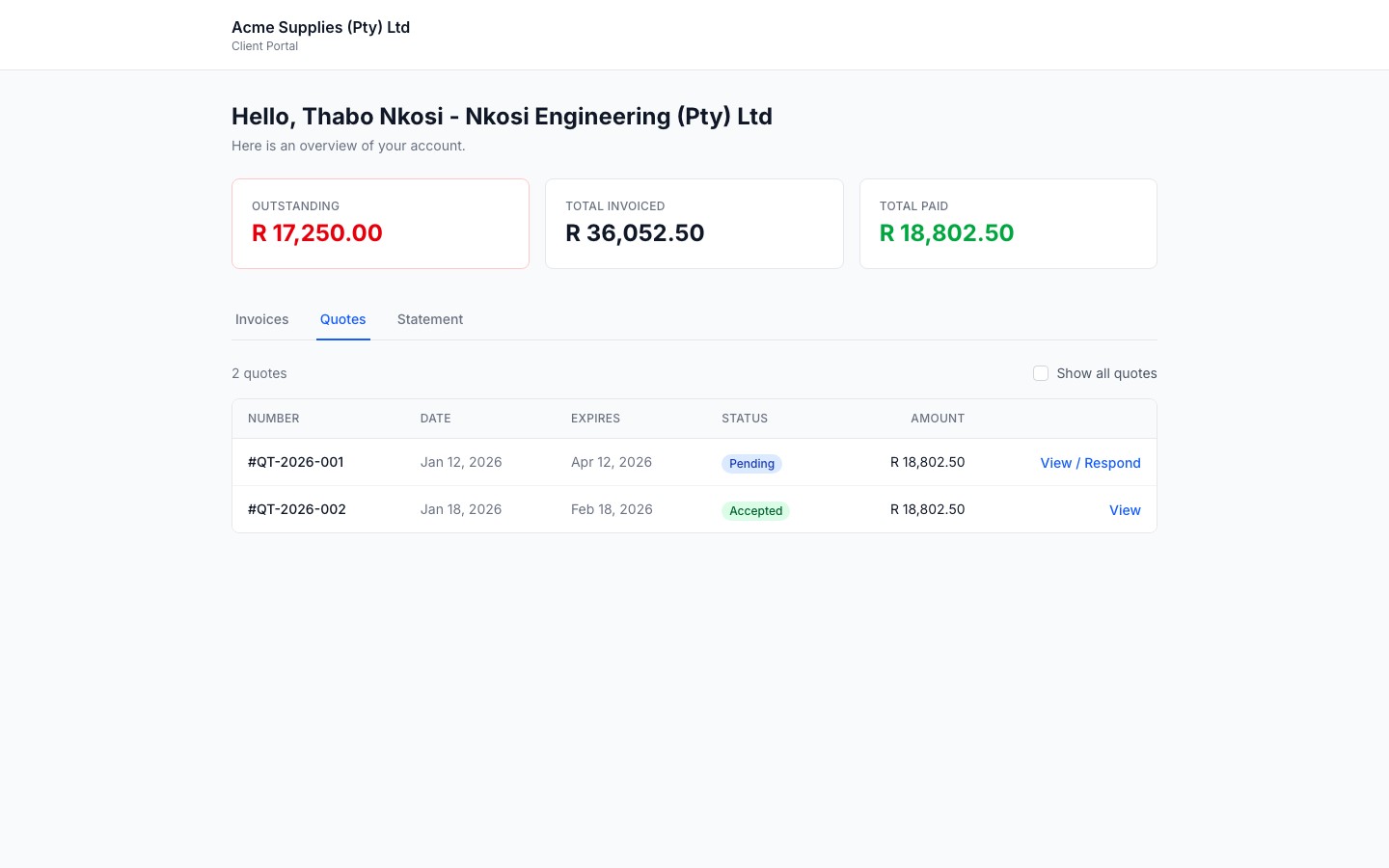
Task: Click View / Respond for quote QT-2026-001
Action: (x=1090, y=463)
